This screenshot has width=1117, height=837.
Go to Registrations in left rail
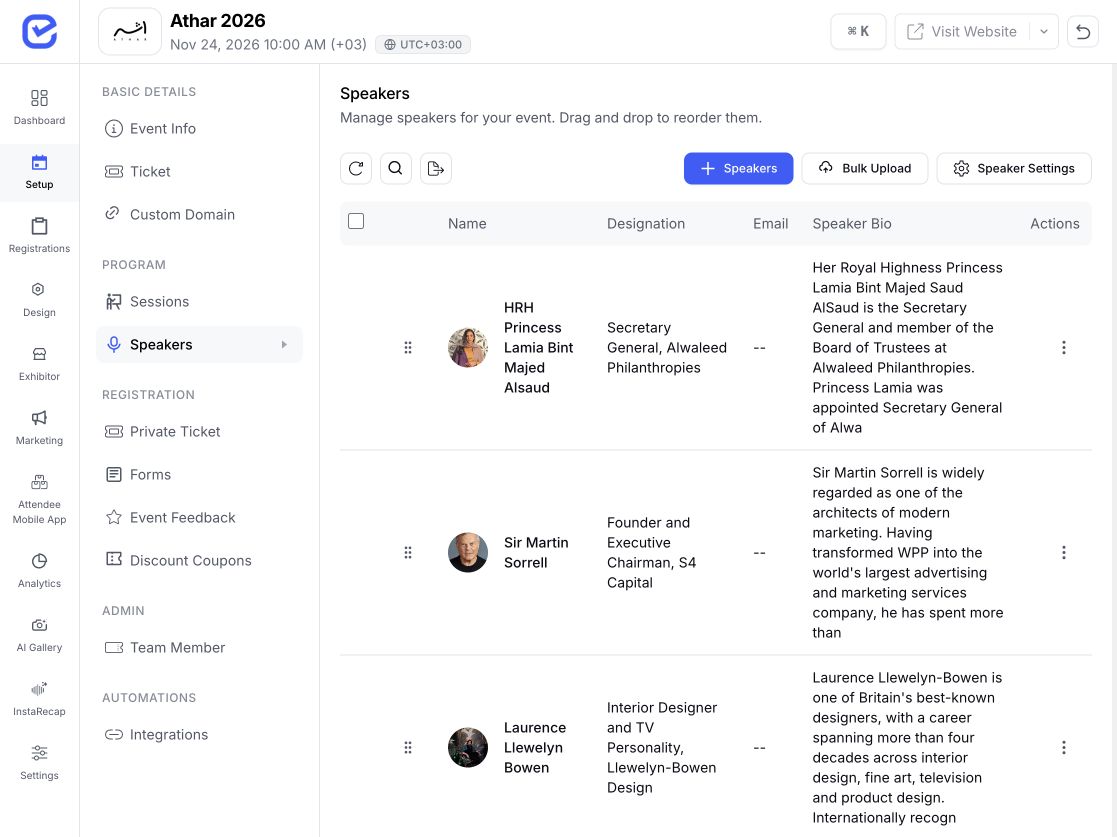pos(39,235)
